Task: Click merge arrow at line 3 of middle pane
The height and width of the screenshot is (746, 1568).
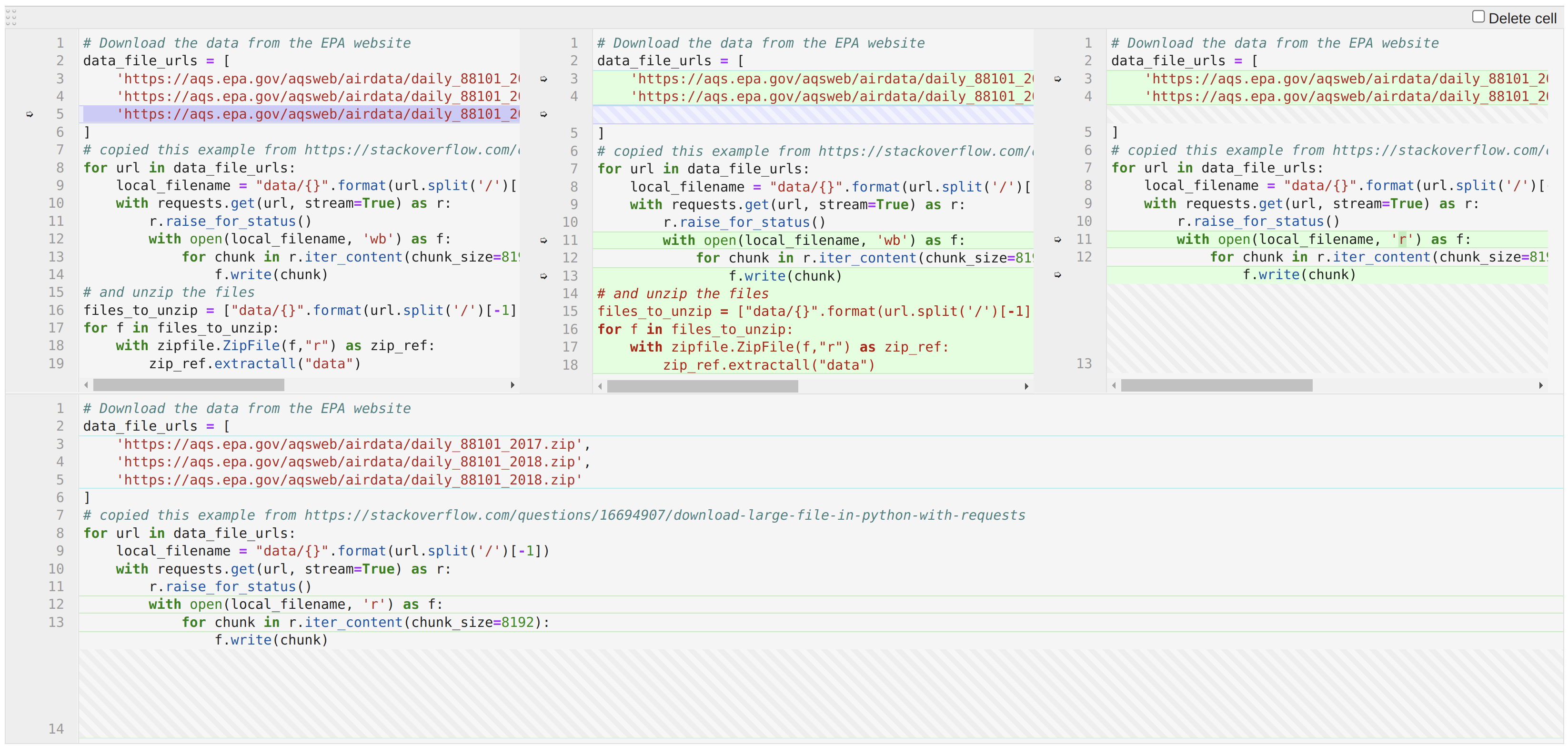Action: click(x=543, y=79)
